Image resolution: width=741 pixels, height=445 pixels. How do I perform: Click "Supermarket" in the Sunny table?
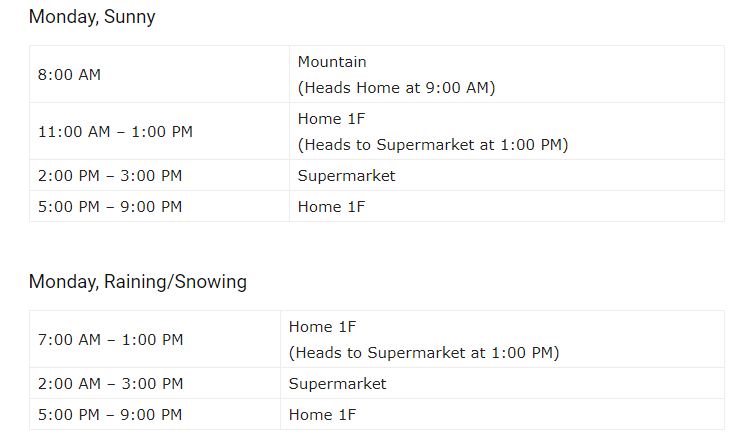[346, 176]
